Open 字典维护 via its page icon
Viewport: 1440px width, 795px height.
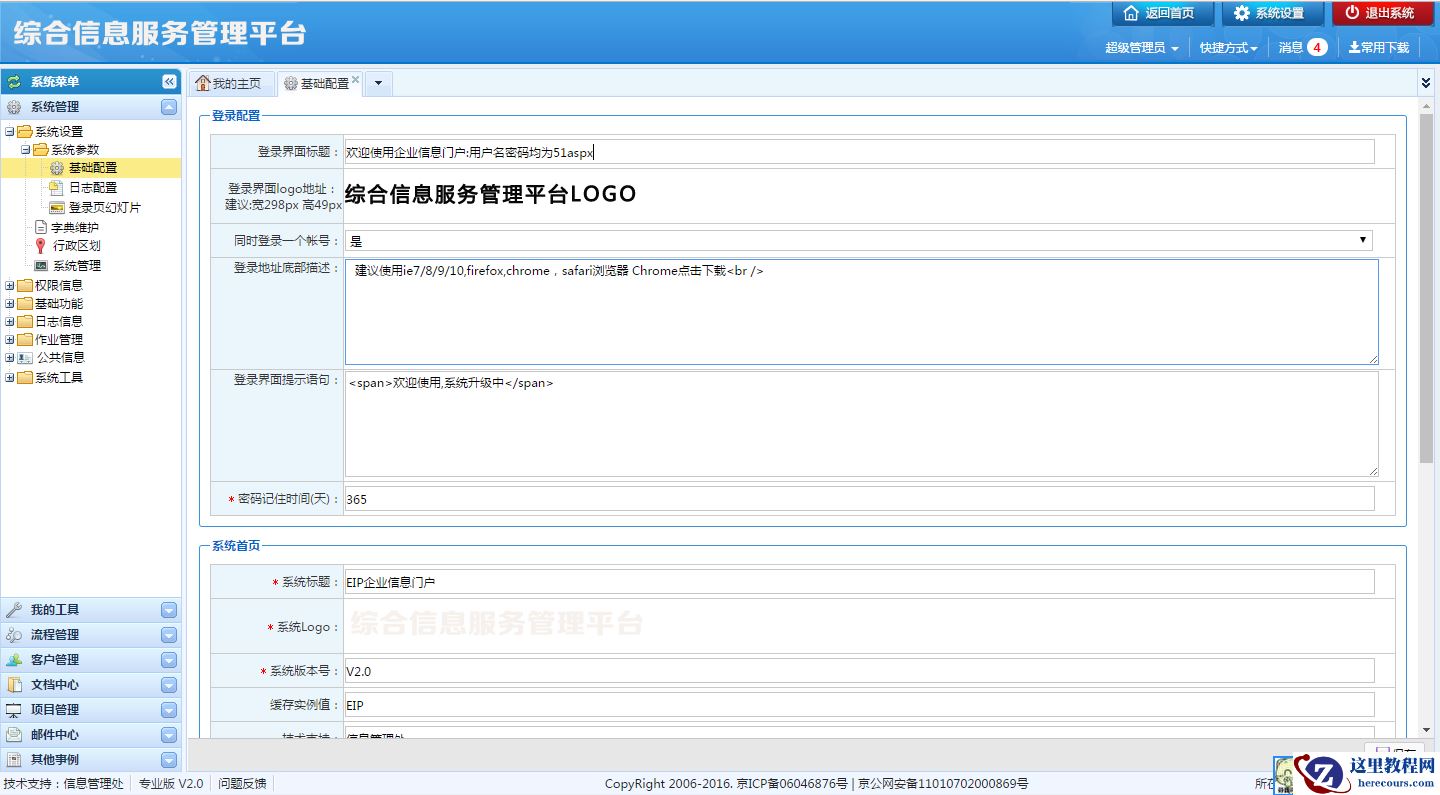click(41, 227)
